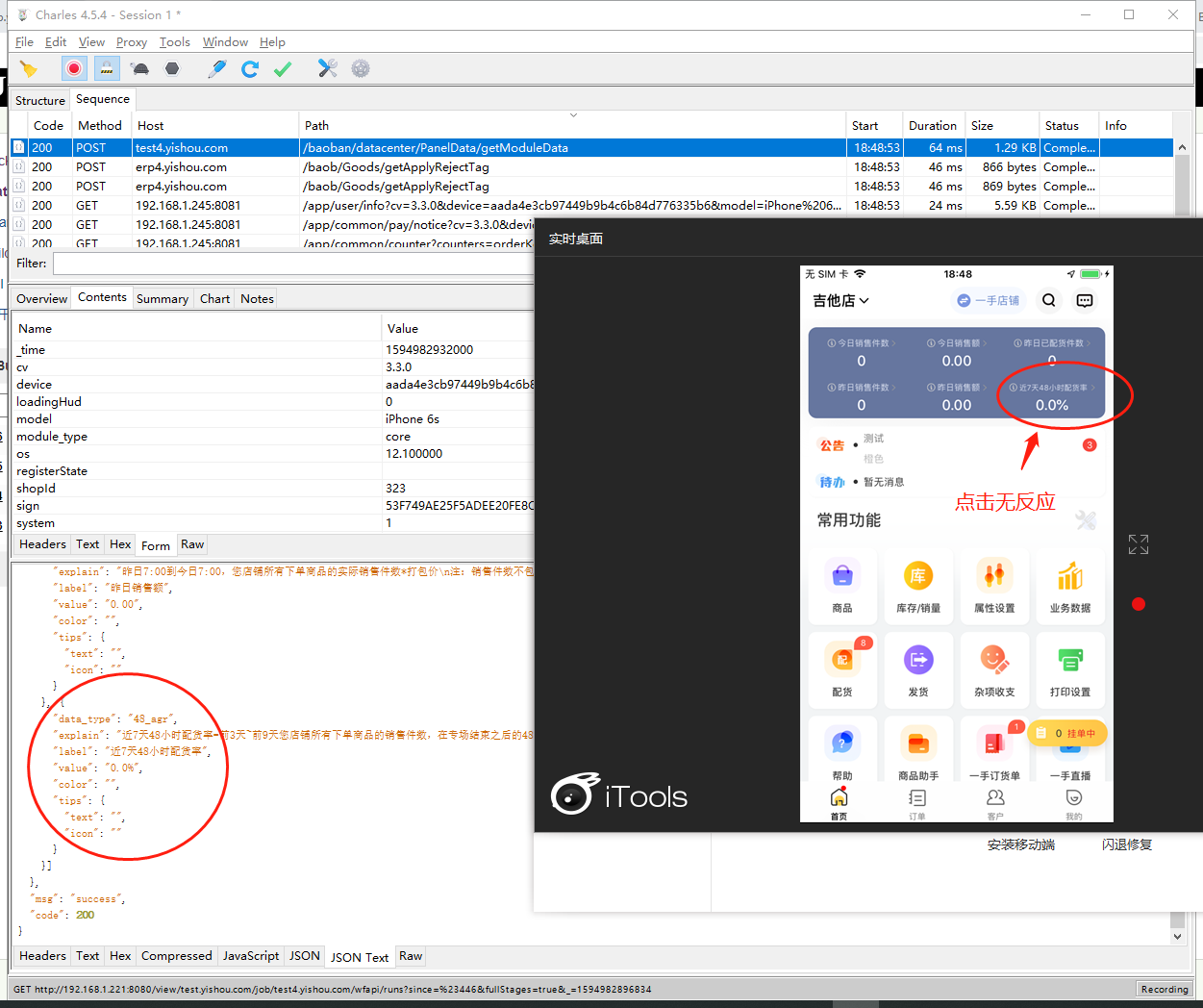Screen dimensions: 1203x1008
Task: Click the red record dot in iTools
Action: click(1139, 604)
